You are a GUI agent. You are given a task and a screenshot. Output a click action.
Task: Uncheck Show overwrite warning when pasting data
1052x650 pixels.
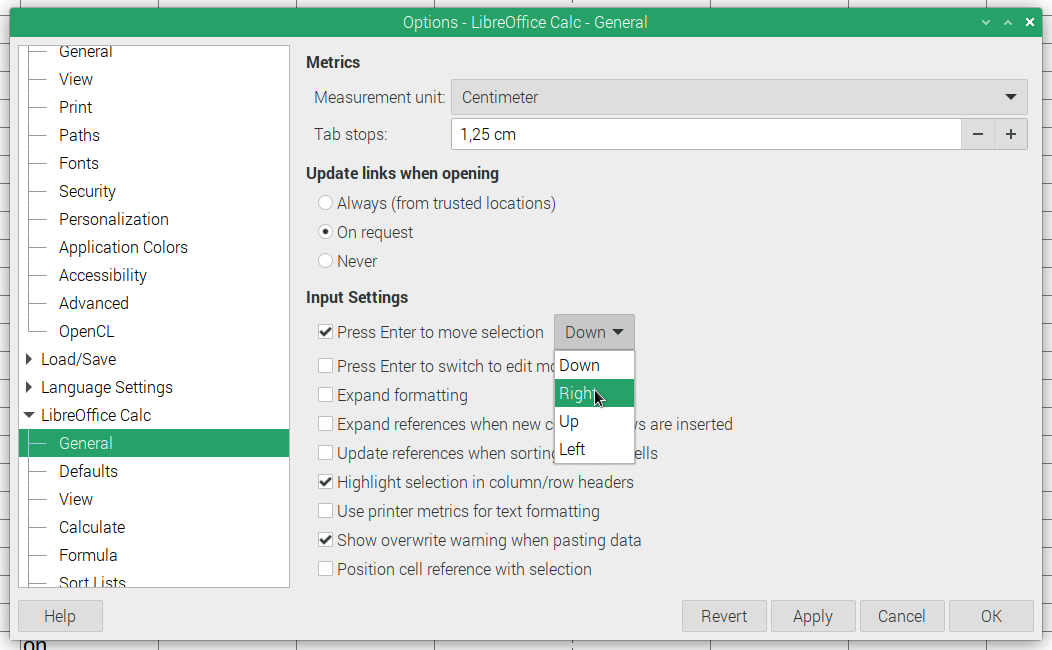pos(325,540)
